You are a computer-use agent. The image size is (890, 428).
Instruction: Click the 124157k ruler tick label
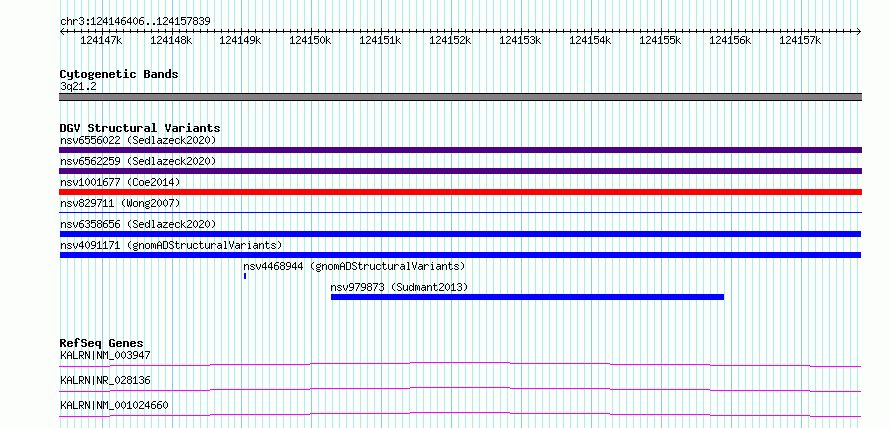click(x=800, y=41)
